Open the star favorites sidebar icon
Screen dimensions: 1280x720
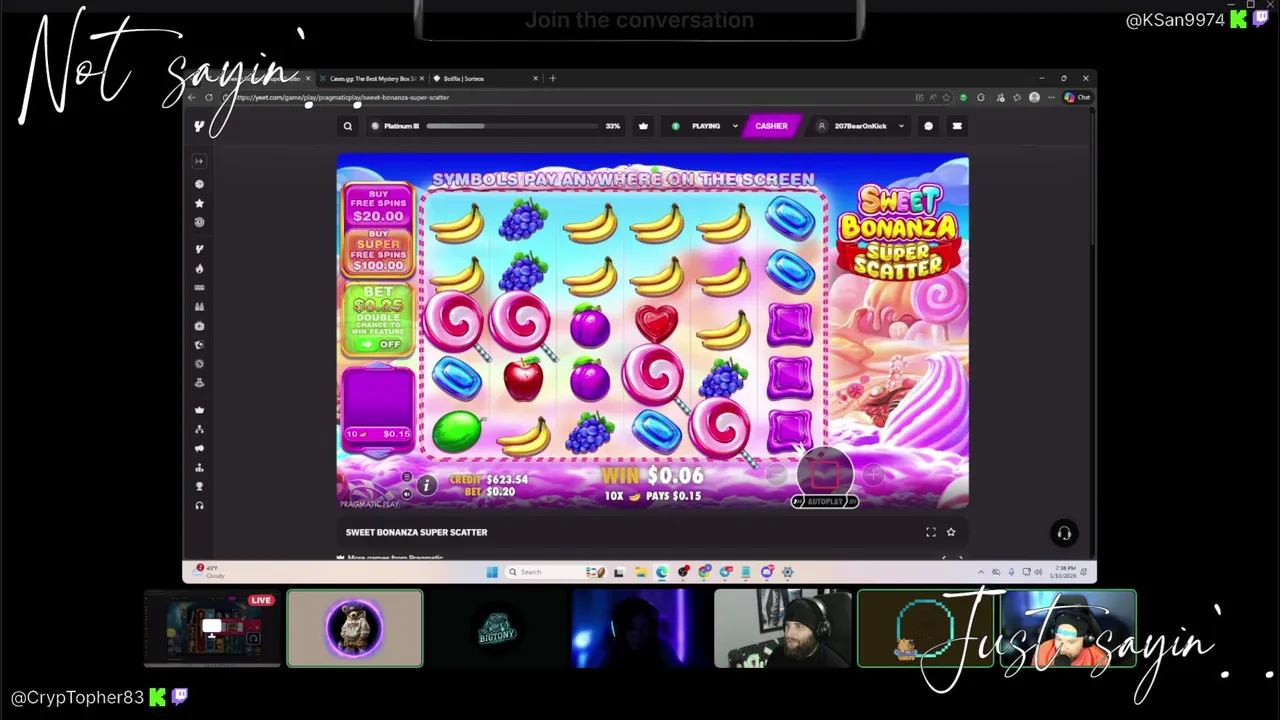pos(199,203)
